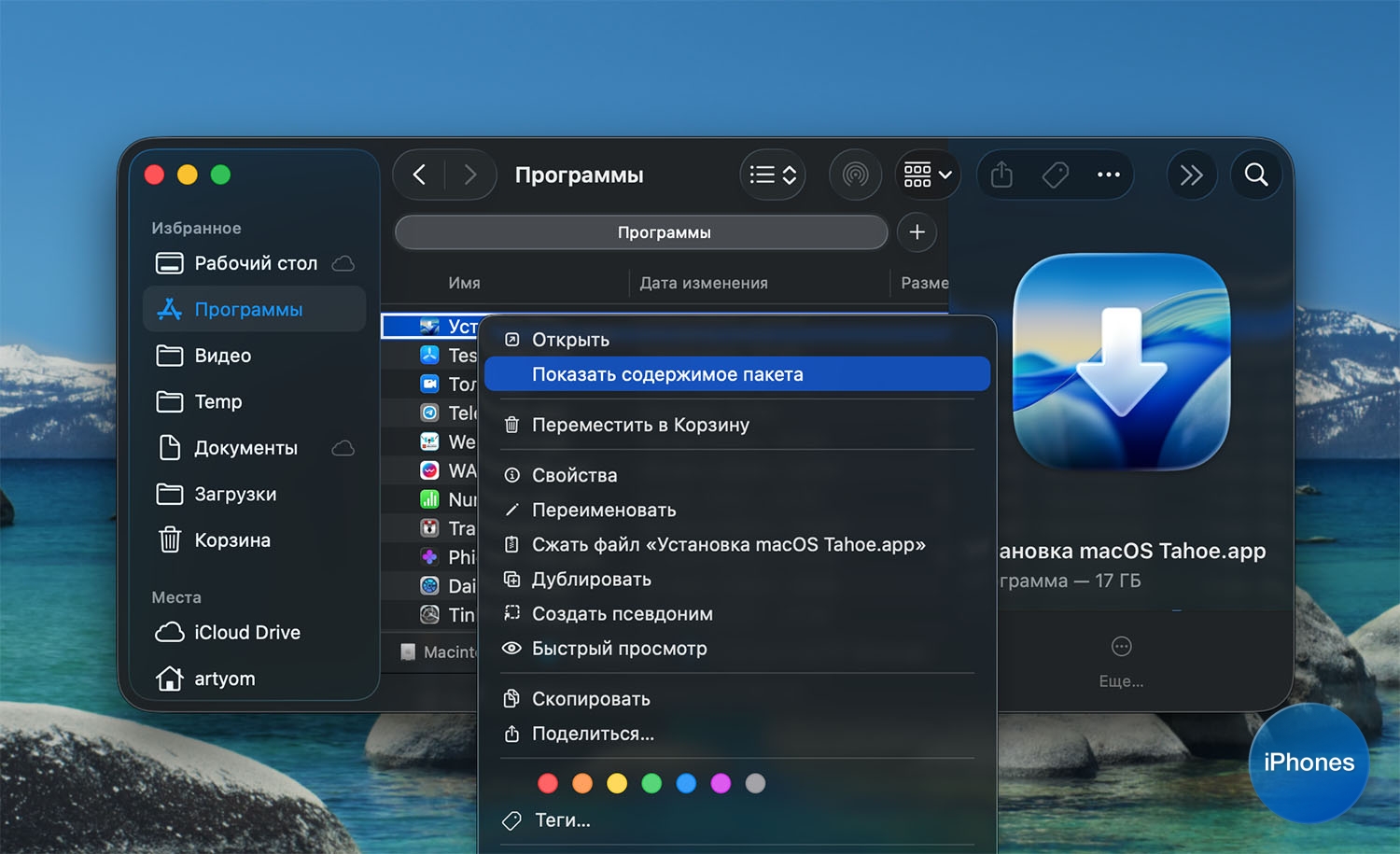Add a new tab with plus button

(917, 232)
